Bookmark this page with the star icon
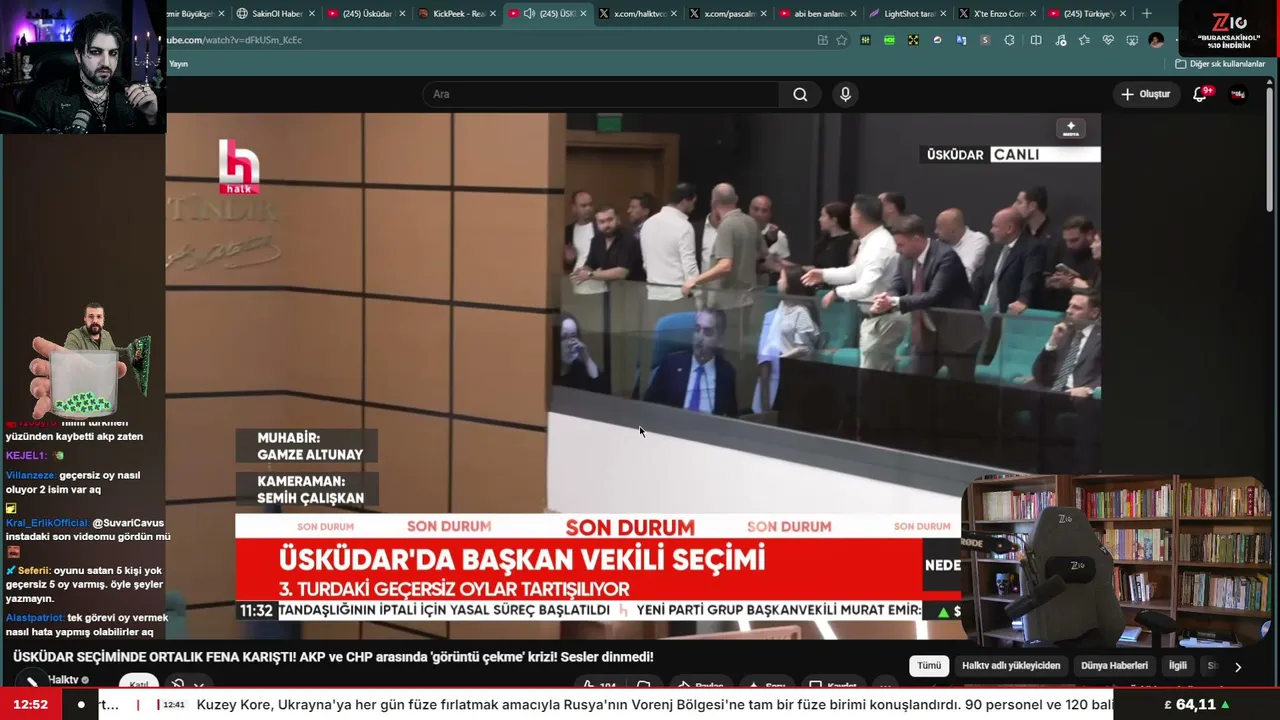This screenshot has height=720, width=1280. pyautogui.click(x=841, y=40)
